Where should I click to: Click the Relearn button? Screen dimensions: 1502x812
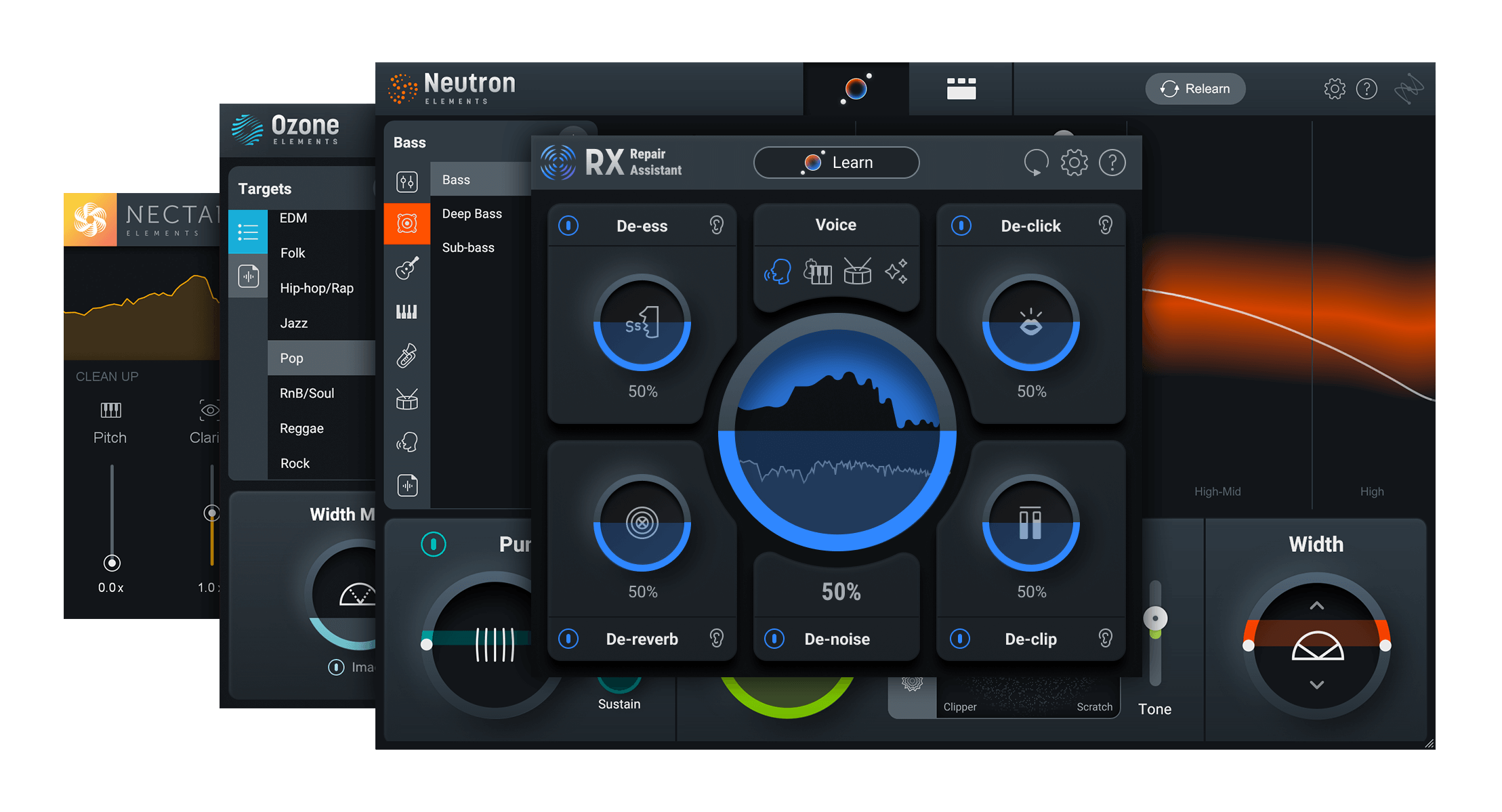pyautogui.click(x=1195, y=89)
